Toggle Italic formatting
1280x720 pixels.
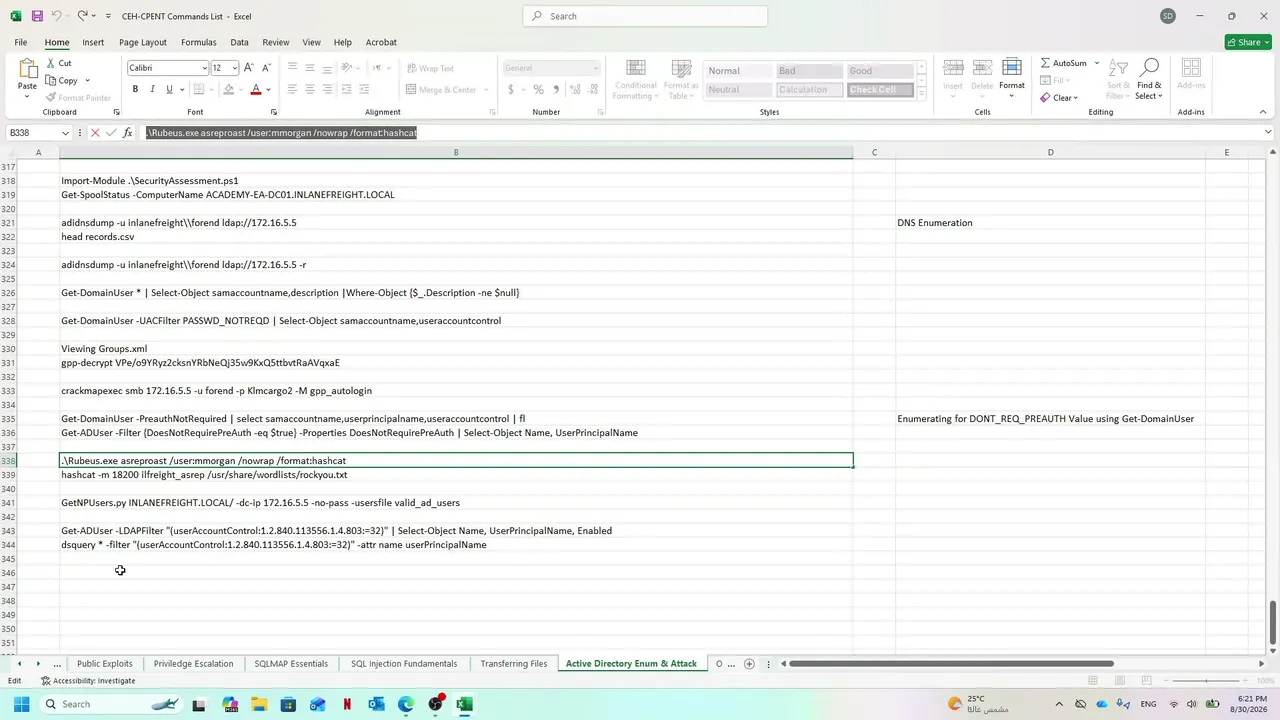point(152,90)
